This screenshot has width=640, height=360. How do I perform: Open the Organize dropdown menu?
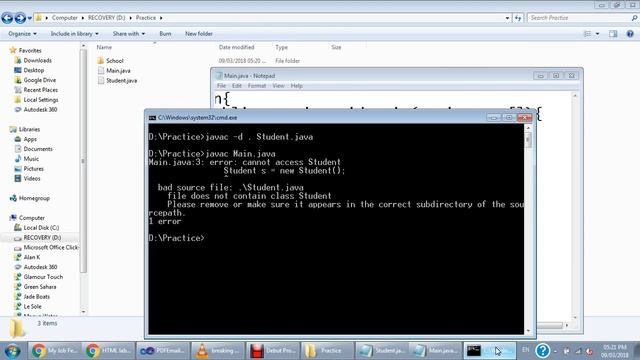coord(22,34)
